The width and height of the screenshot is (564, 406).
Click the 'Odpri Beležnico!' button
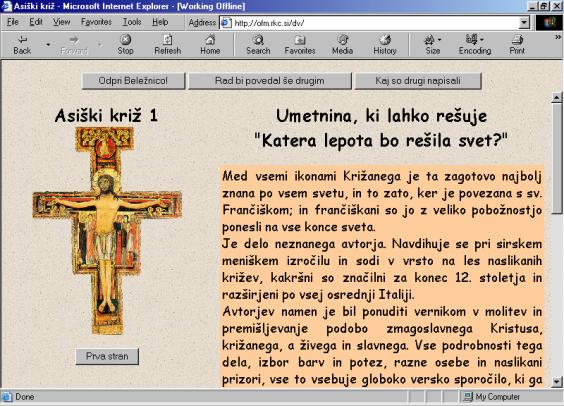[x=133, y=81]
